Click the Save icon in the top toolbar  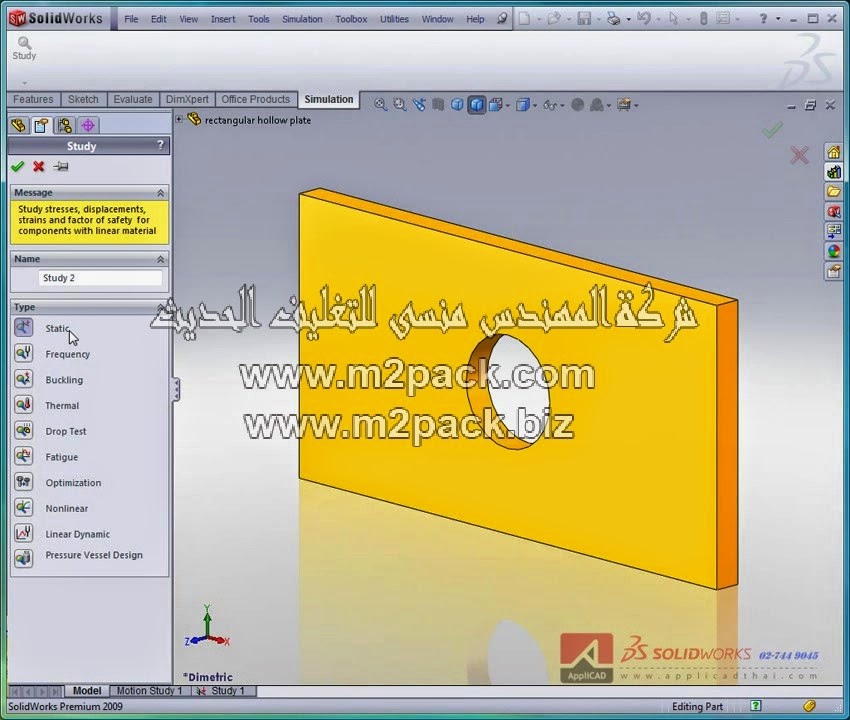point(584,19)
